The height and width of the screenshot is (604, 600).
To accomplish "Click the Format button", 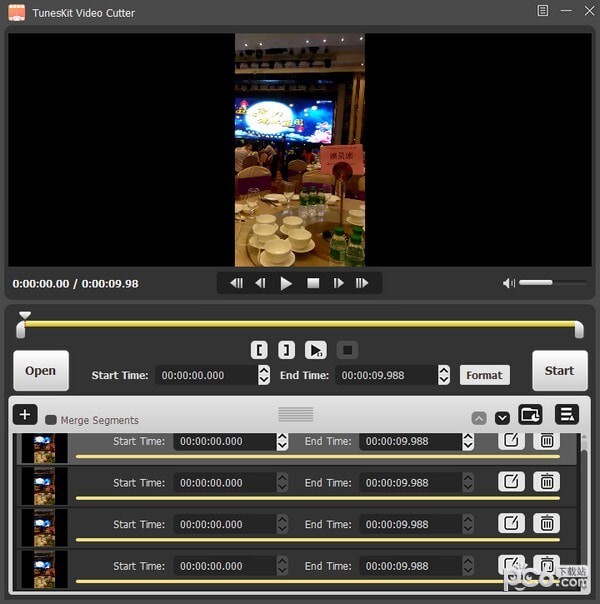I will pyautogui.click(x=484, y=375).
